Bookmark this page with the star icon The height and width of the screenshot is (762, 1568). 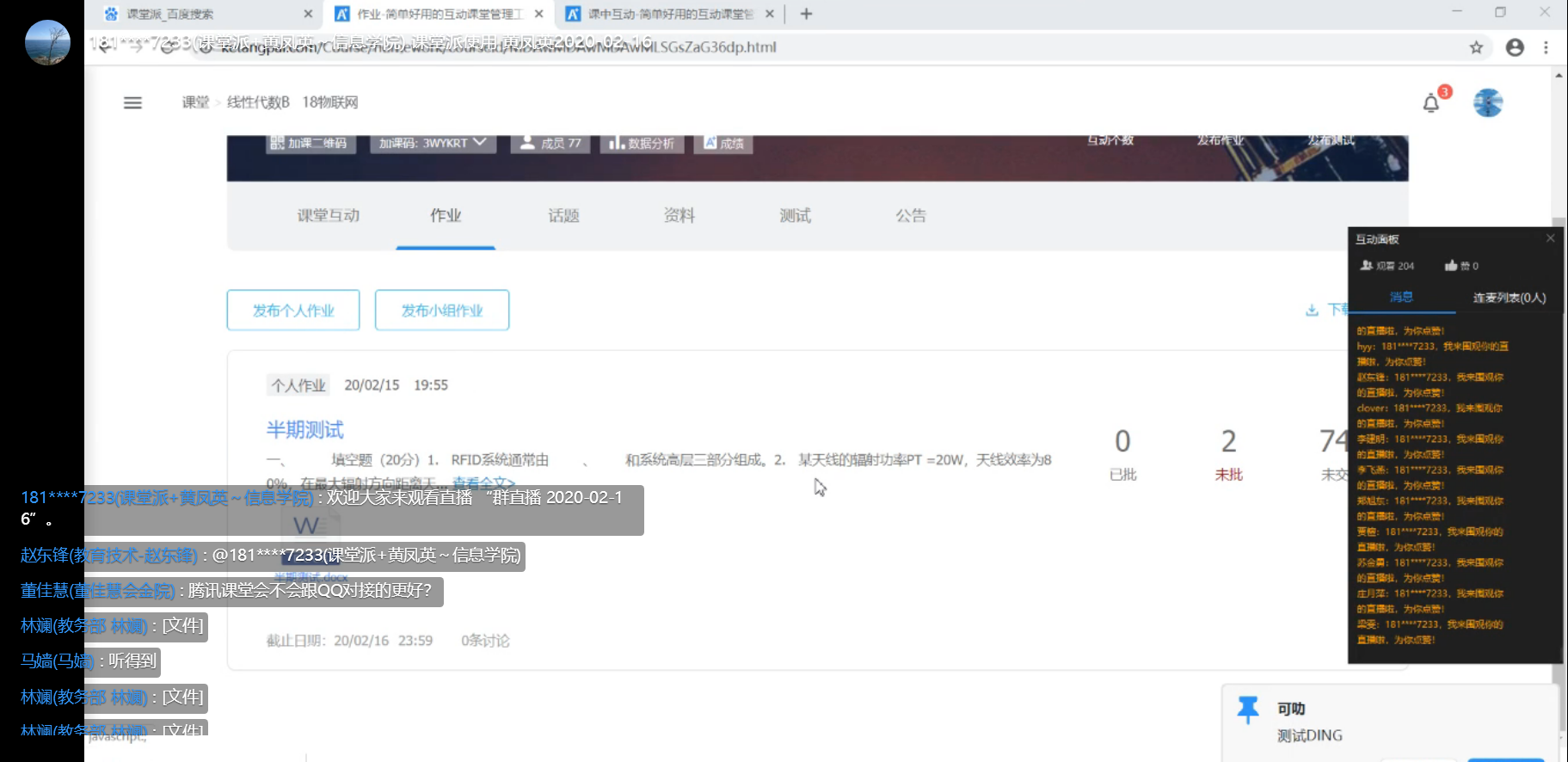(1476, 47)
